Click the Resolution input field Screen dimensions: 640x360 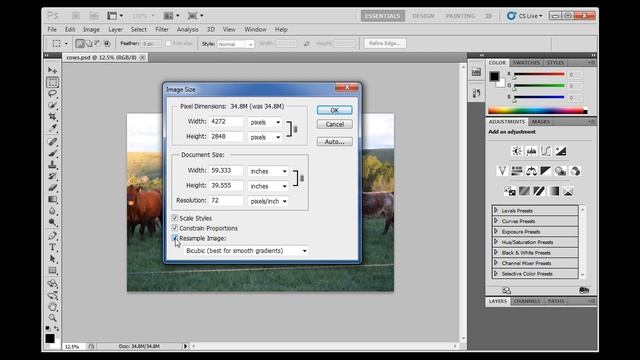click(x=226, y=200)
